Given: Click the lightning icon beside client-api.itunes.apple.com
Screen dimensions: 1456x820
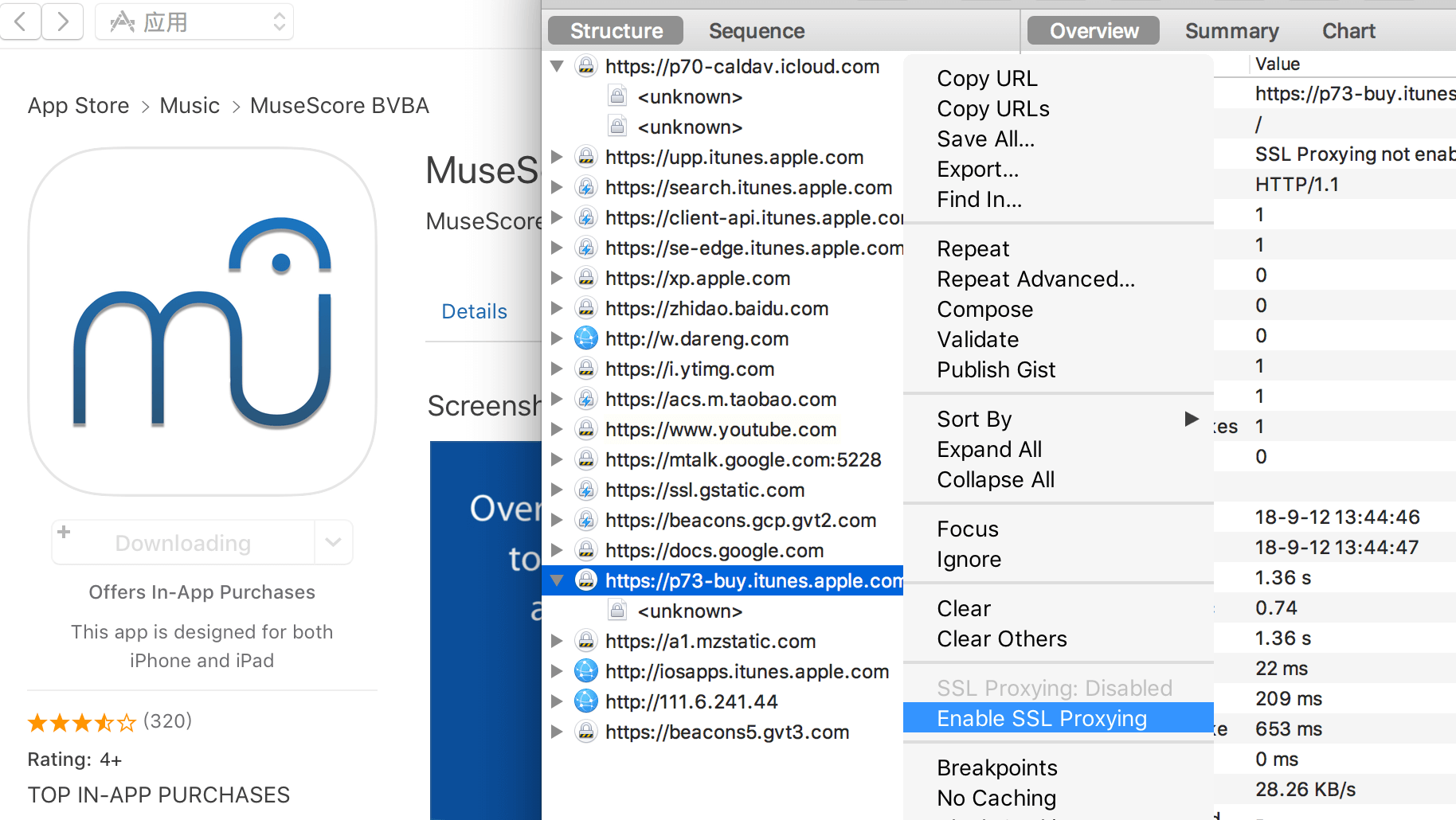Looking at the screenshot, I should pos(586,217).
